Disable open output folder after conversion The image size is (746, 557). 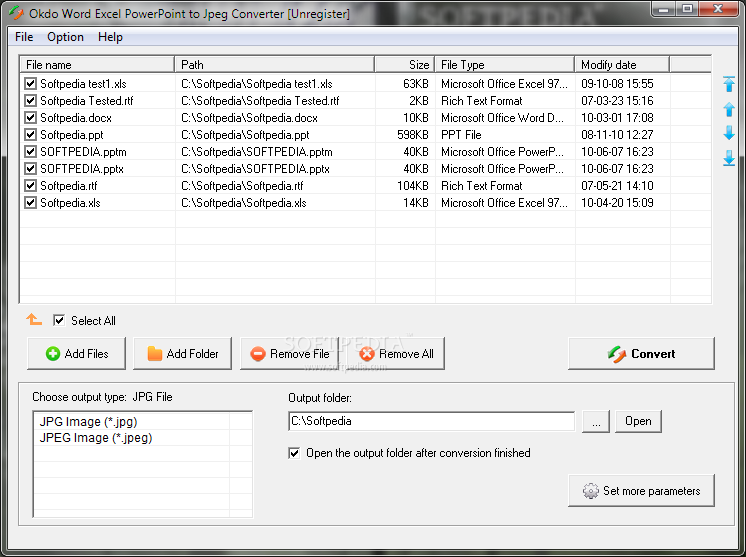tap(294, 453)
